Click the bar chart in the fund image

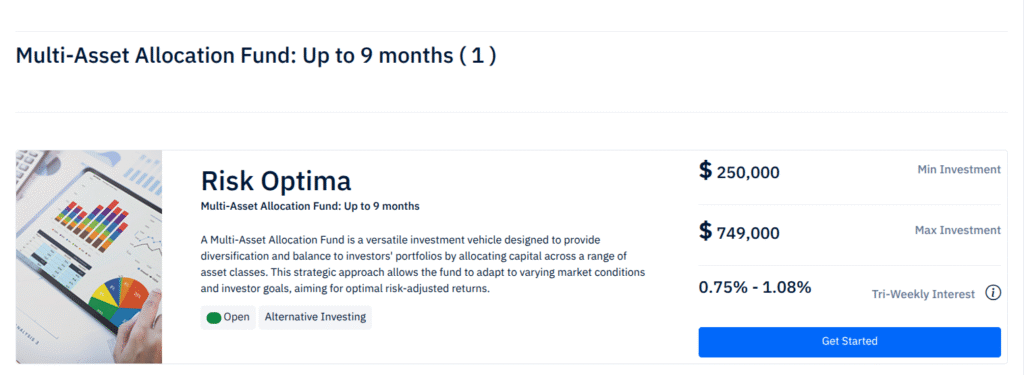[x=93, y=224]
